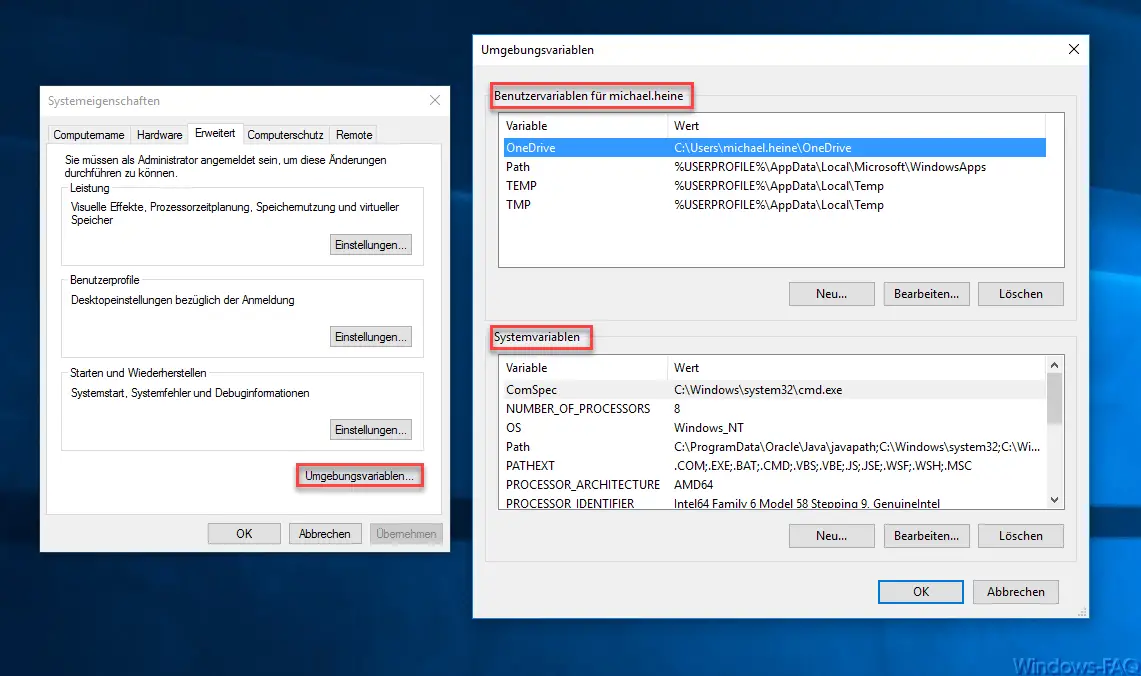This screenshot has height=676, width=1141.
Task: Click OK in the Umgebungsvariablen dialog
Action: pos(919,591)
